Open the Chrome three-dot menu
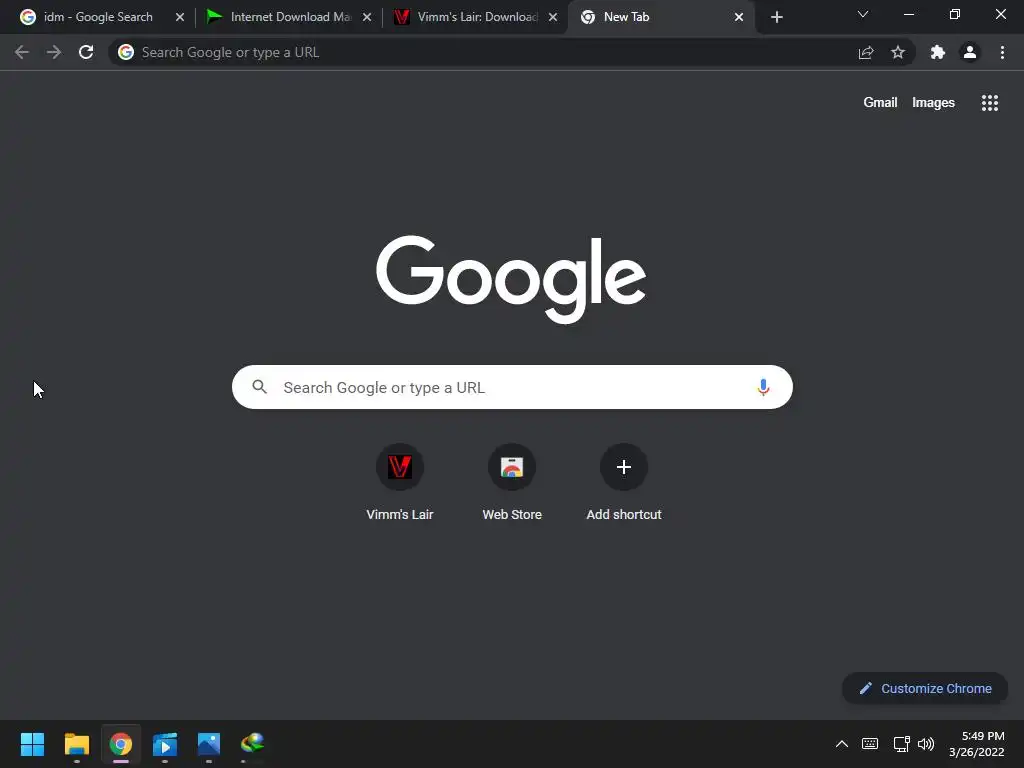Image resolution: width=1024 pixels, height=768 pixels. [x=1002, y=52]
